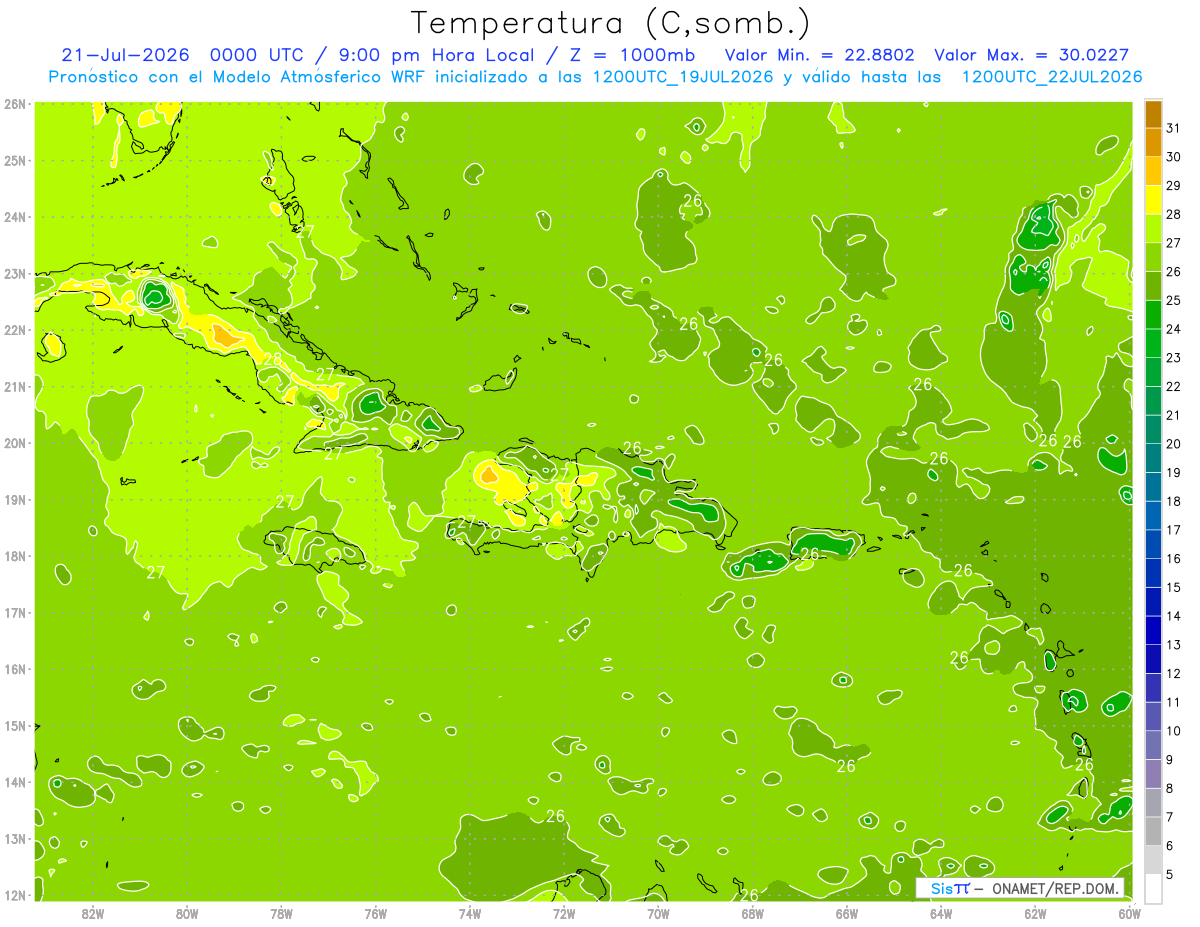Click the "21N" latitude axis label
Viewport: 1200px width, 927px height.
coord(16,386)
